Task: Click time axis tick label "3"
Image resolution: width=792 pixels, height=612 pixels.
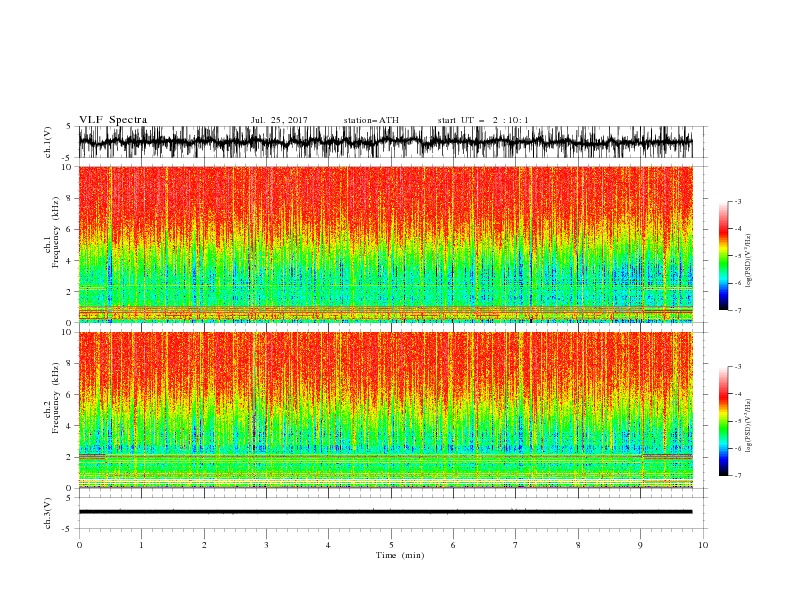Action: pos(266,545)
